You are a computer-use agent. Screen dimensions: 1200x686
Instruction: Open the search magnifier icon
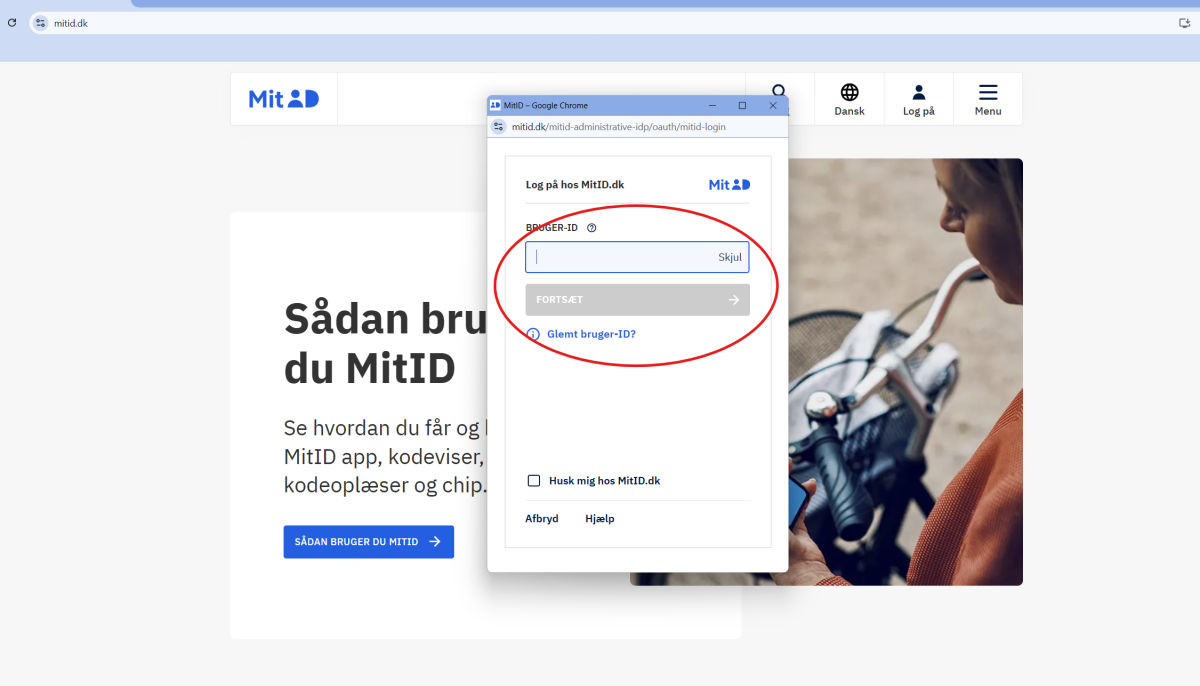pyautogui.click(x=779, y=92)
